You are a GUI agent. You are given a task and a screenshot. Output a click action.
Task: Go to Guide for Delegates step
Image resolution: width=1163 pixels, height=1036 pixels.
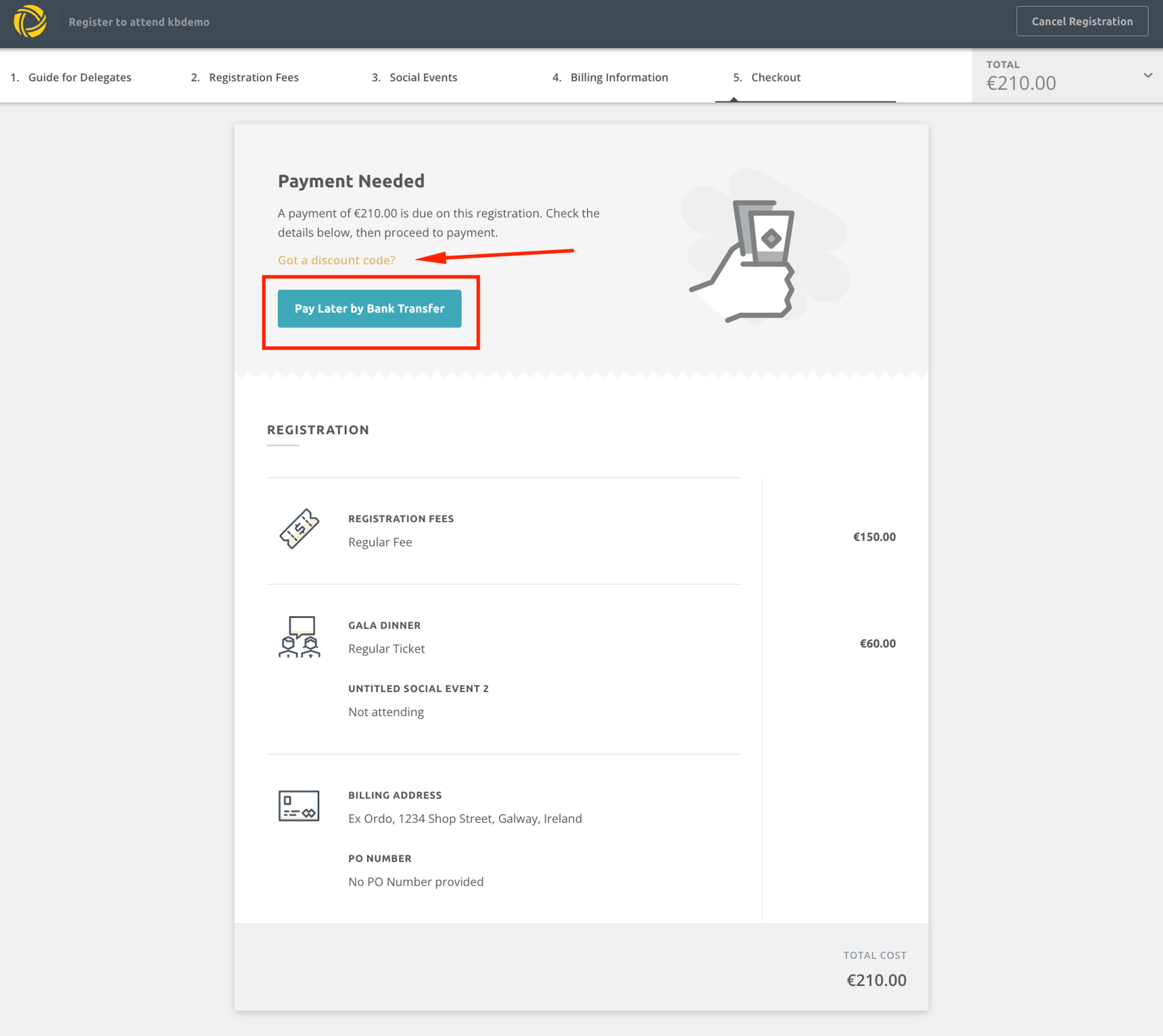[x=79, y=77]
